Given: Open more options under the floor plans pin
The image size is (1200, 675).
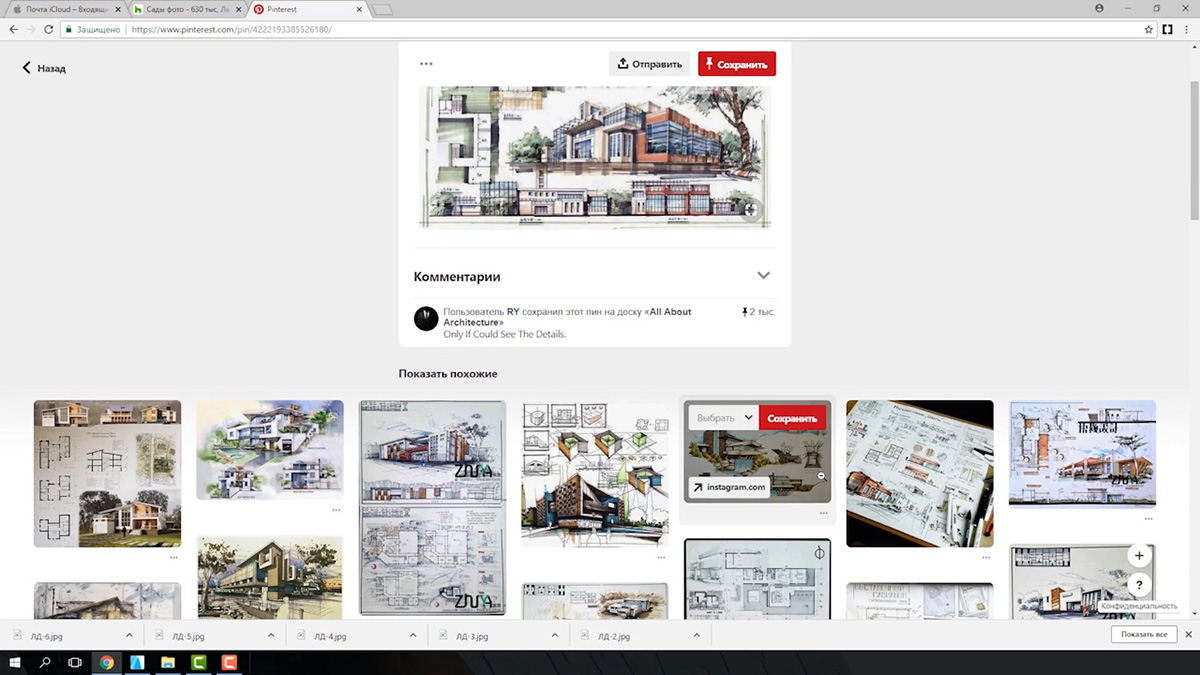Looking at the screenshot, I should pos(174,557).
